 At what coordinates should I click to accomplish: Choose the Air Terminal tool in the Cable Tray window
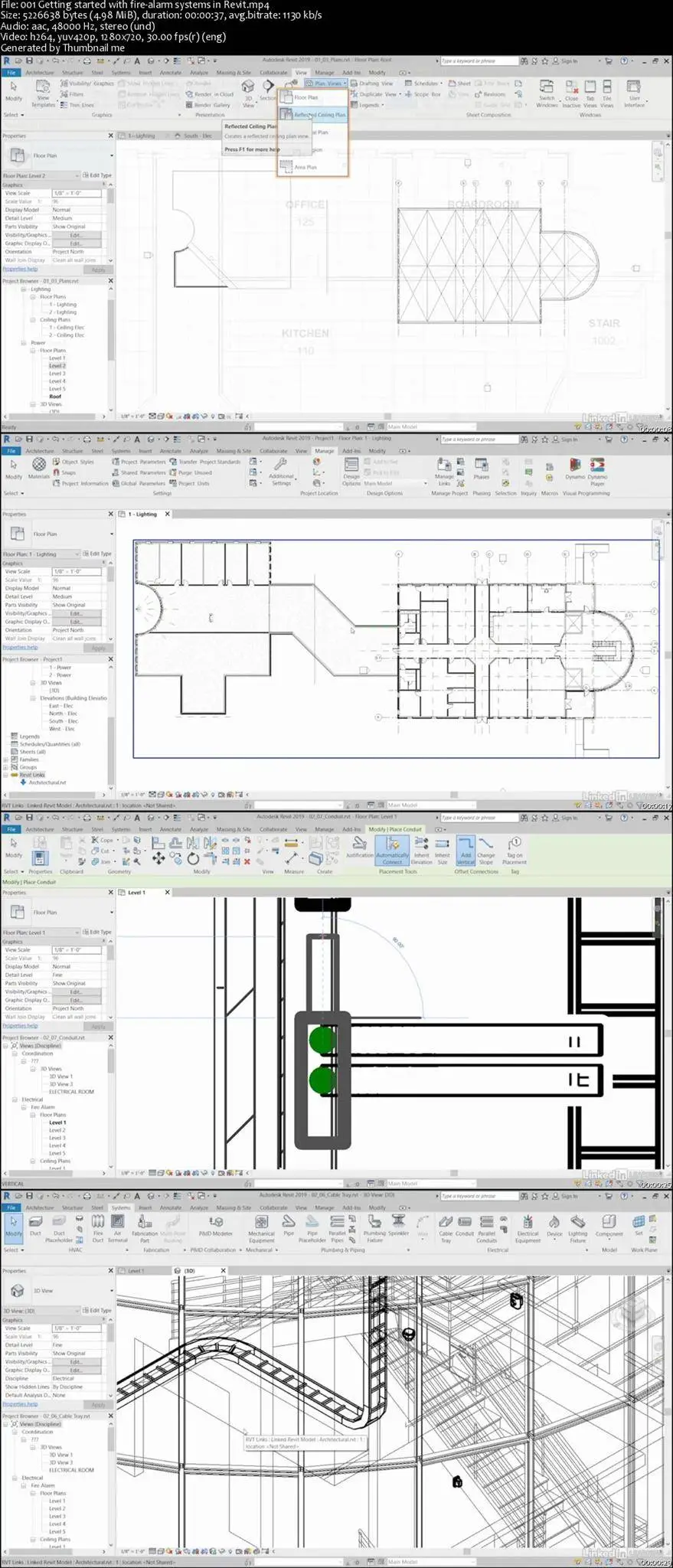click(x=117, y=1227)
